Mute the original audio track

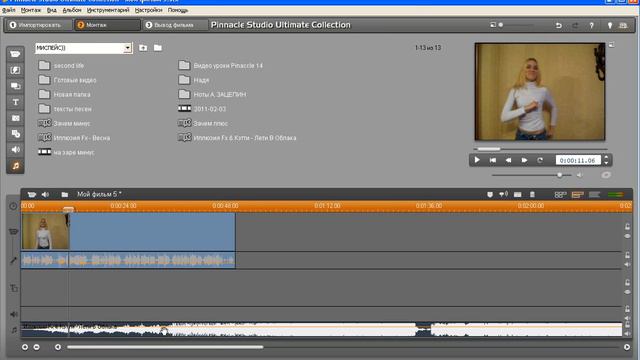[627, 264]
